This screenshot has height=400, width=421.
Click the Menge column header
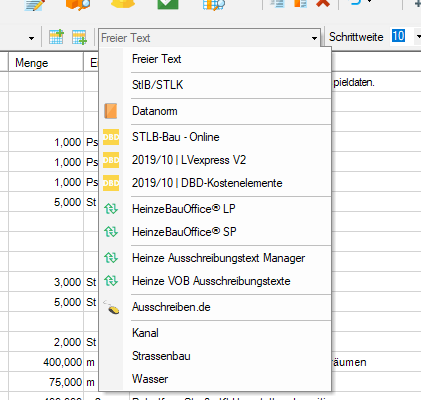tap(46, 63)
